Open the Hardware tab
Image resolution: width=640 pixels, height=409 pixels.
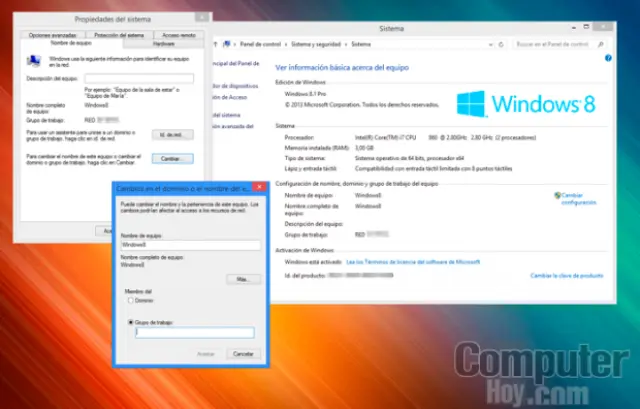coord(164,44)
